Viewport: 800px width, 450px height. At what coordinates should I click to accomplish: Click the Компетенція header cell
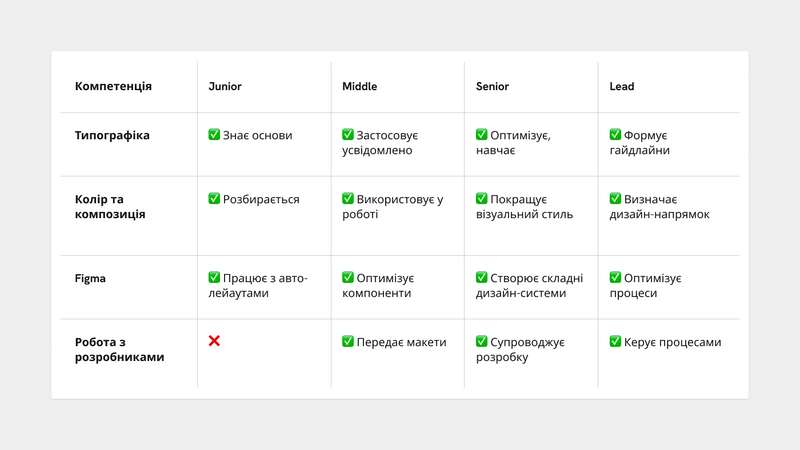[x=113, y=86]
